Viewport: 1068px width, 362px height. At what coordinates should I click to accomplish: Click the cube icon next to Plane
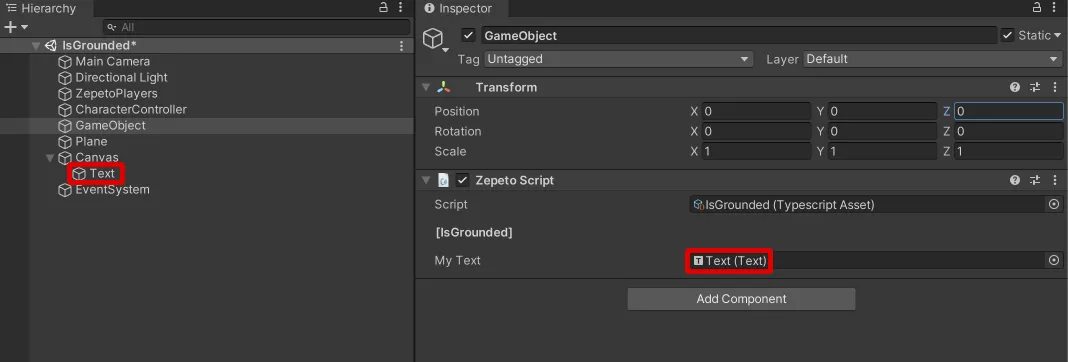coord(65,141)
